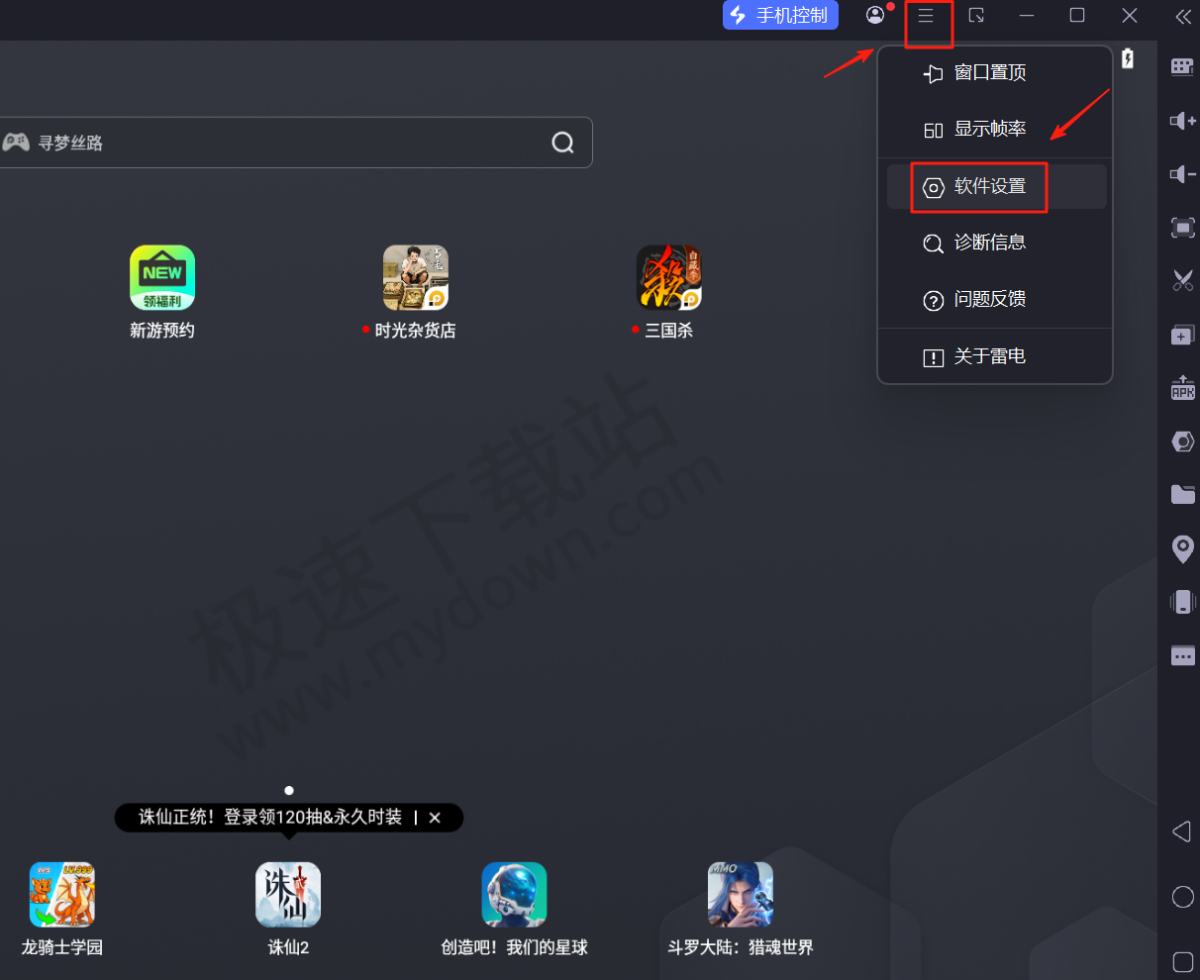Launch the 三国杀 game app
This screenshot has width=1200, height=980.
668,278
